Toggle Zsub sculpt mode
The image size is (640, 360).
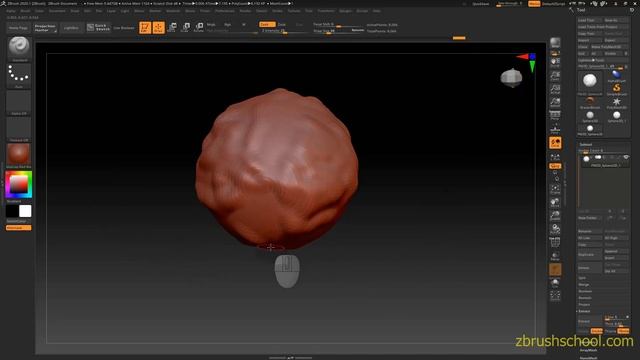point(282,24)
